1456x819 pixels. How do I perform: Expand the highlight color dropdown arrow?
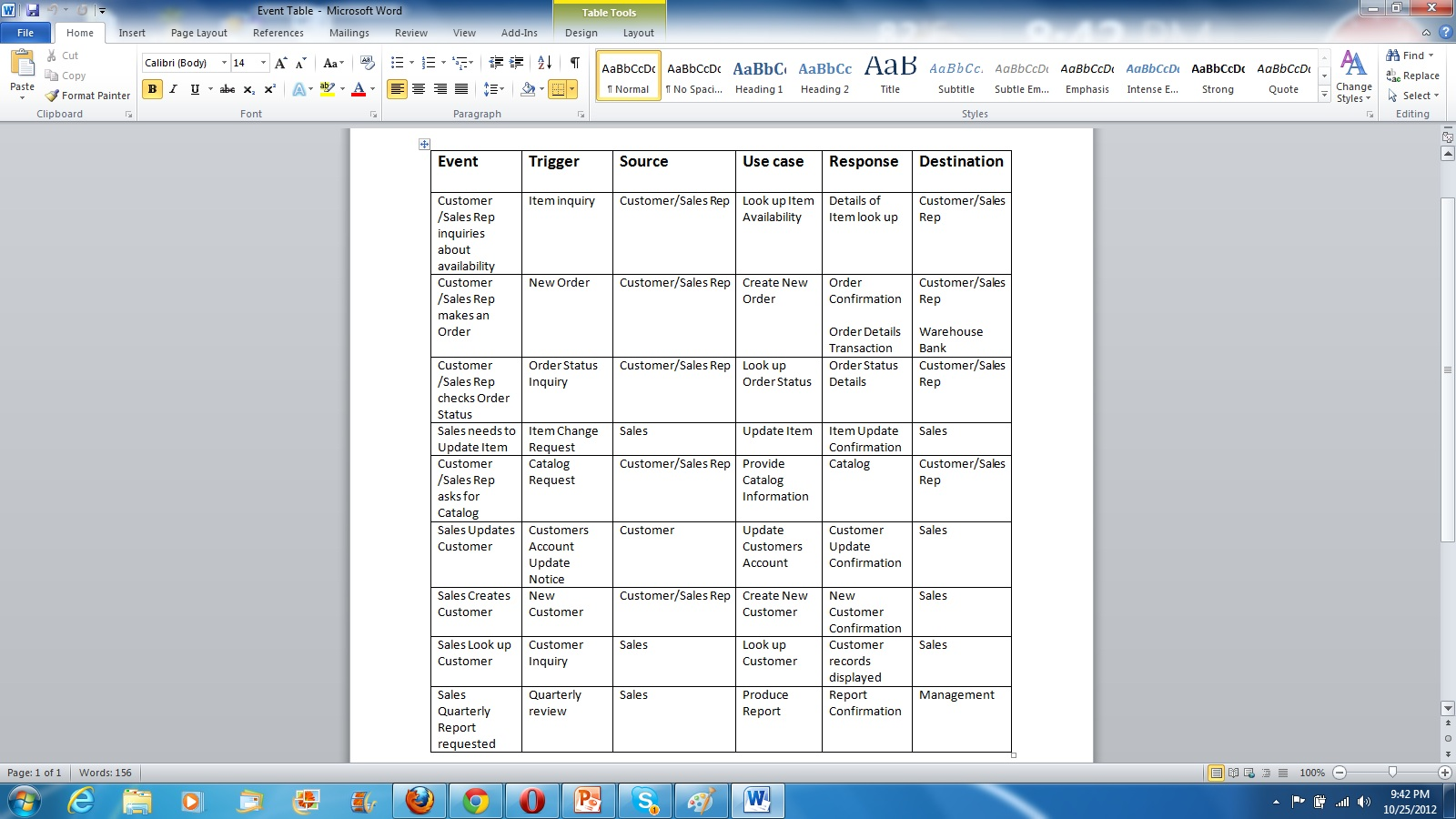(x=342, y=89)
